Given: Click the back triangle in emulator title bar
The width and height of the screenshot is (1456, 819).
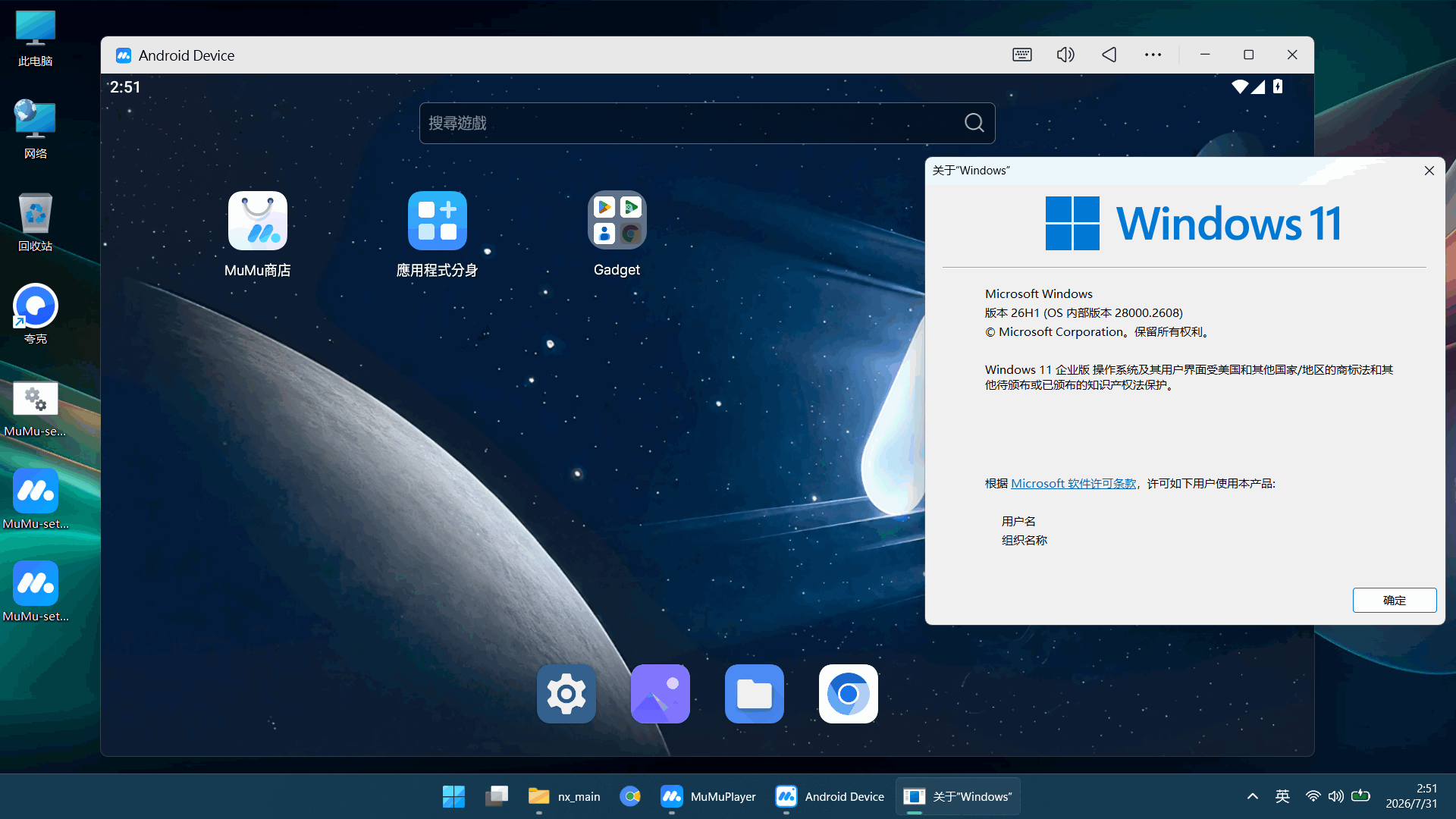Looking at the screenshot, I should click(x=1109, y=55).
